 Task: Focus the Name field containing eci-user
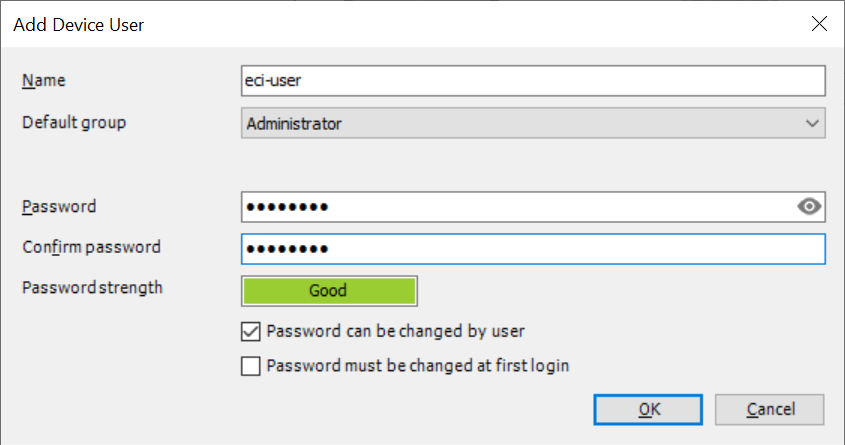click(x=533, y=81)
